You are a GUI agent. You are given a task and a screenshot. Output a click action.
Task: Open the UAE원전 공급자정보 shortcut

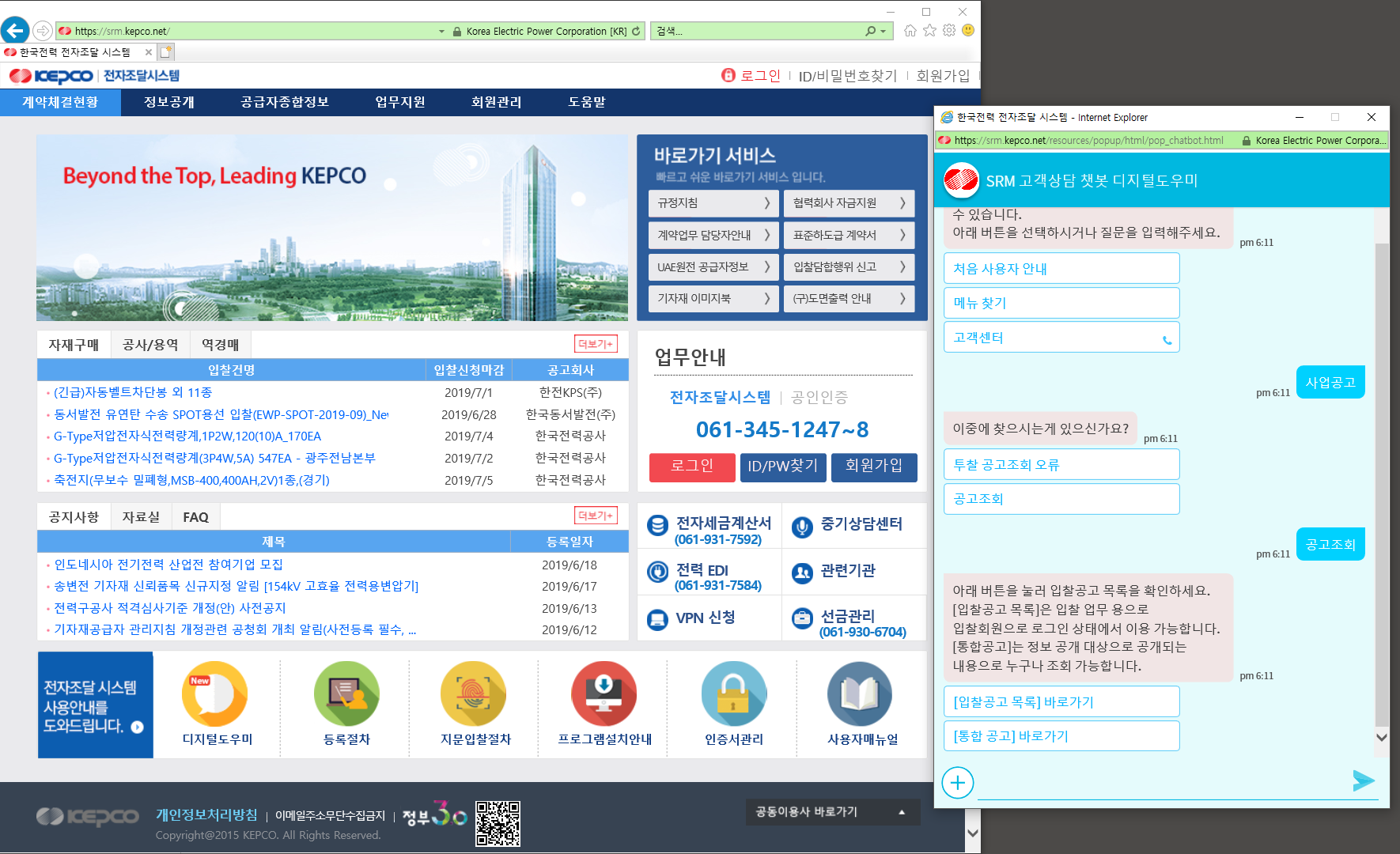pyautogui.click(x=713, y=266)
